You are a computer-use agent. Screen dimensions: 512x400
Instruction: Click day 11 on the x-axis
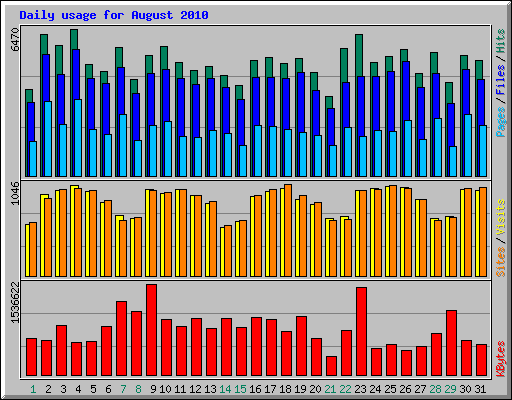pyautogui.click(x=180, y=389)
